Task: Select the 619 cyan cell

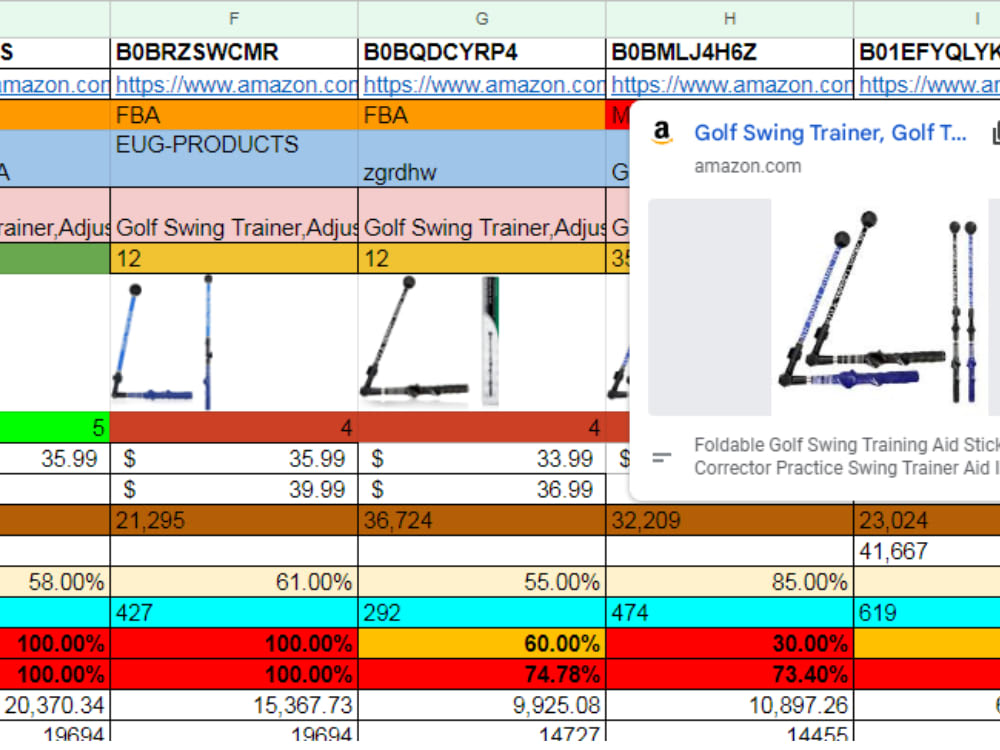Action: [927, 613]
